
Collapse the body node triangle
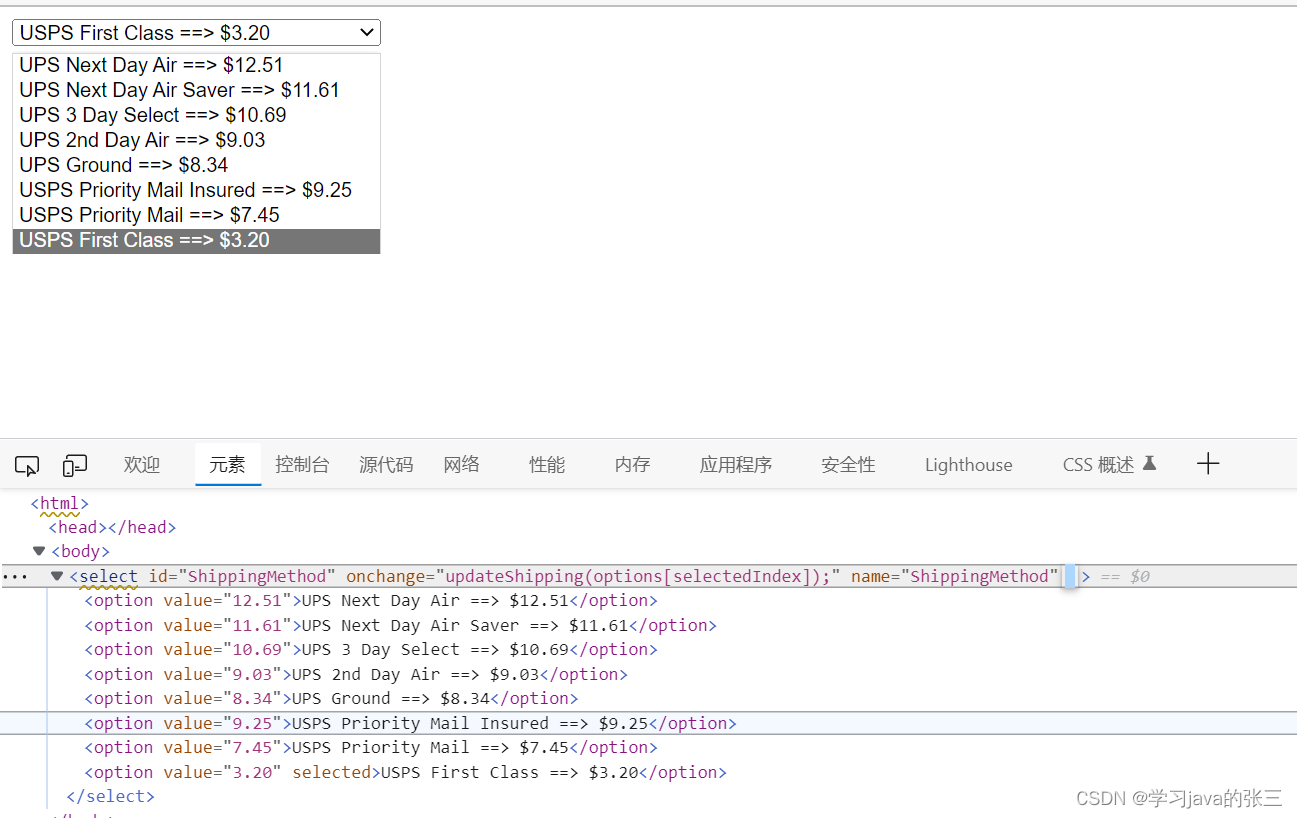(x=39, y=551)
